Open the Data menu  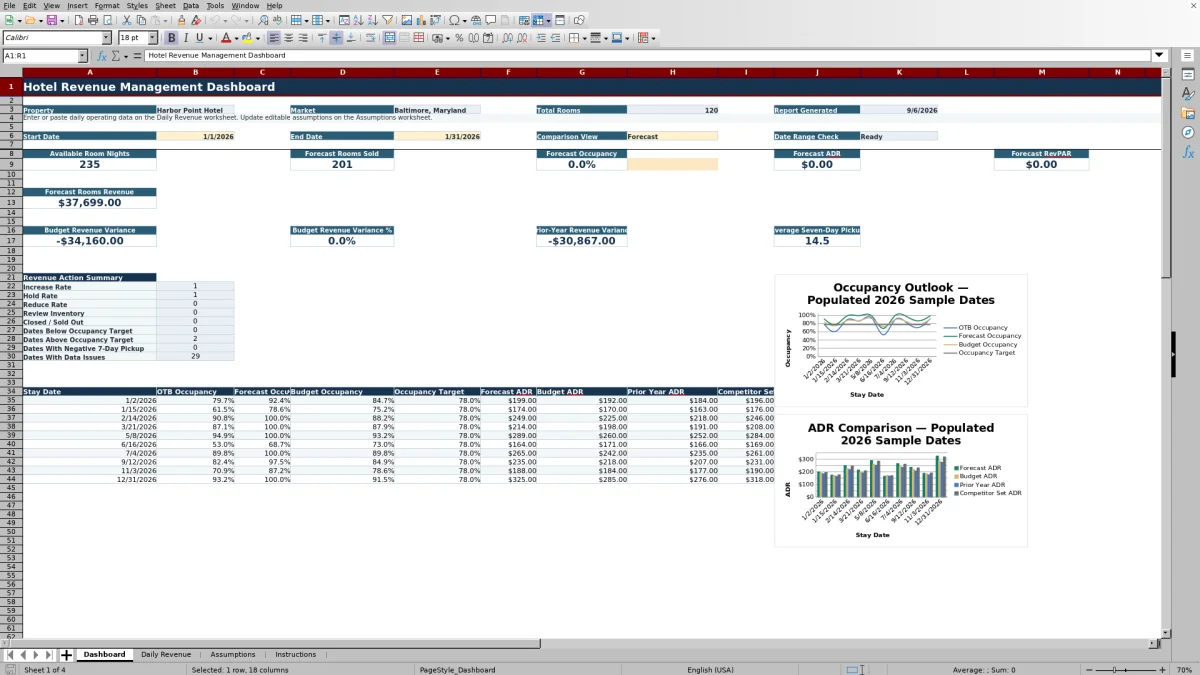point(191,5)
